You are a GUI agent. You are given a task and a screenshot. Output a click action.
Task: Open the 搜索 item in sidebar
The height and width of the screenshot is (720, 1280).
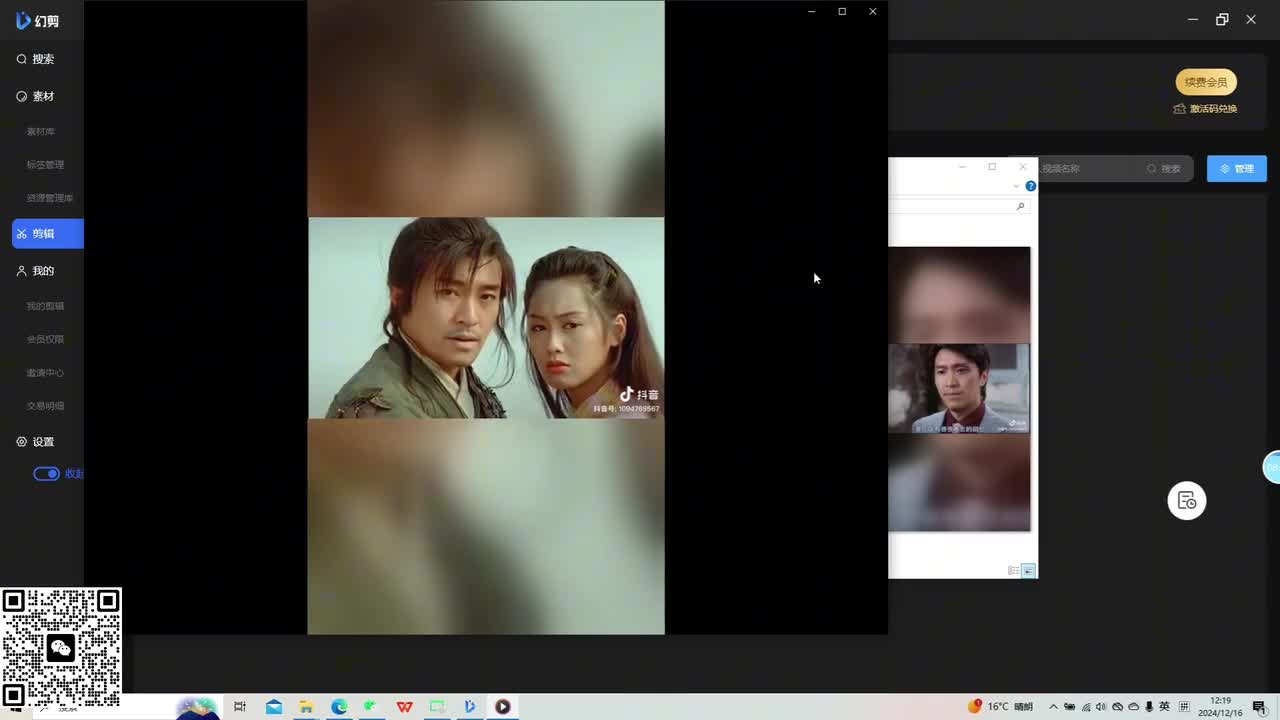tap(35, 59)
